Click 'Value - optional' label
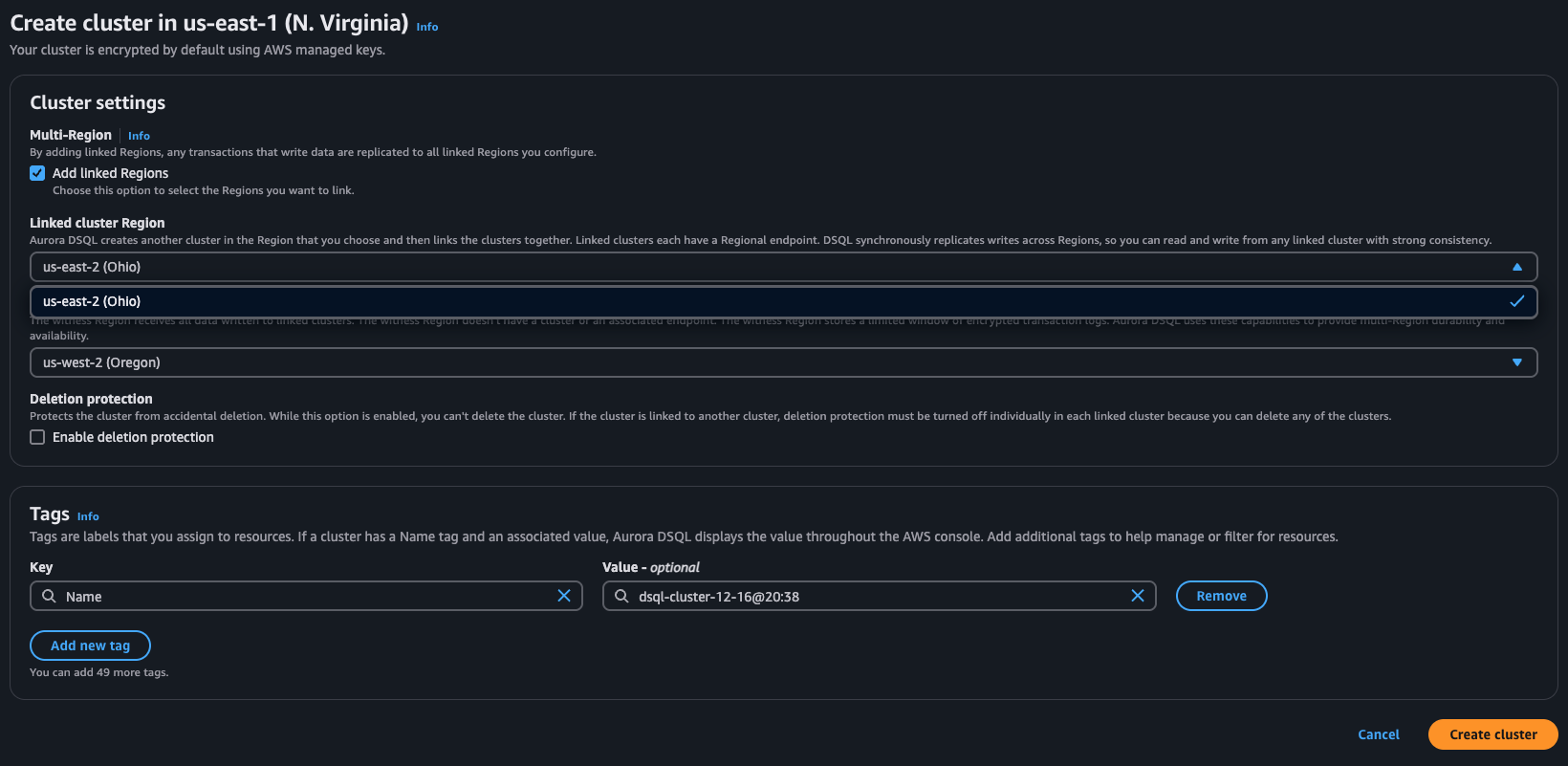This screenshot has height=766, width=1568. (650, 567)
